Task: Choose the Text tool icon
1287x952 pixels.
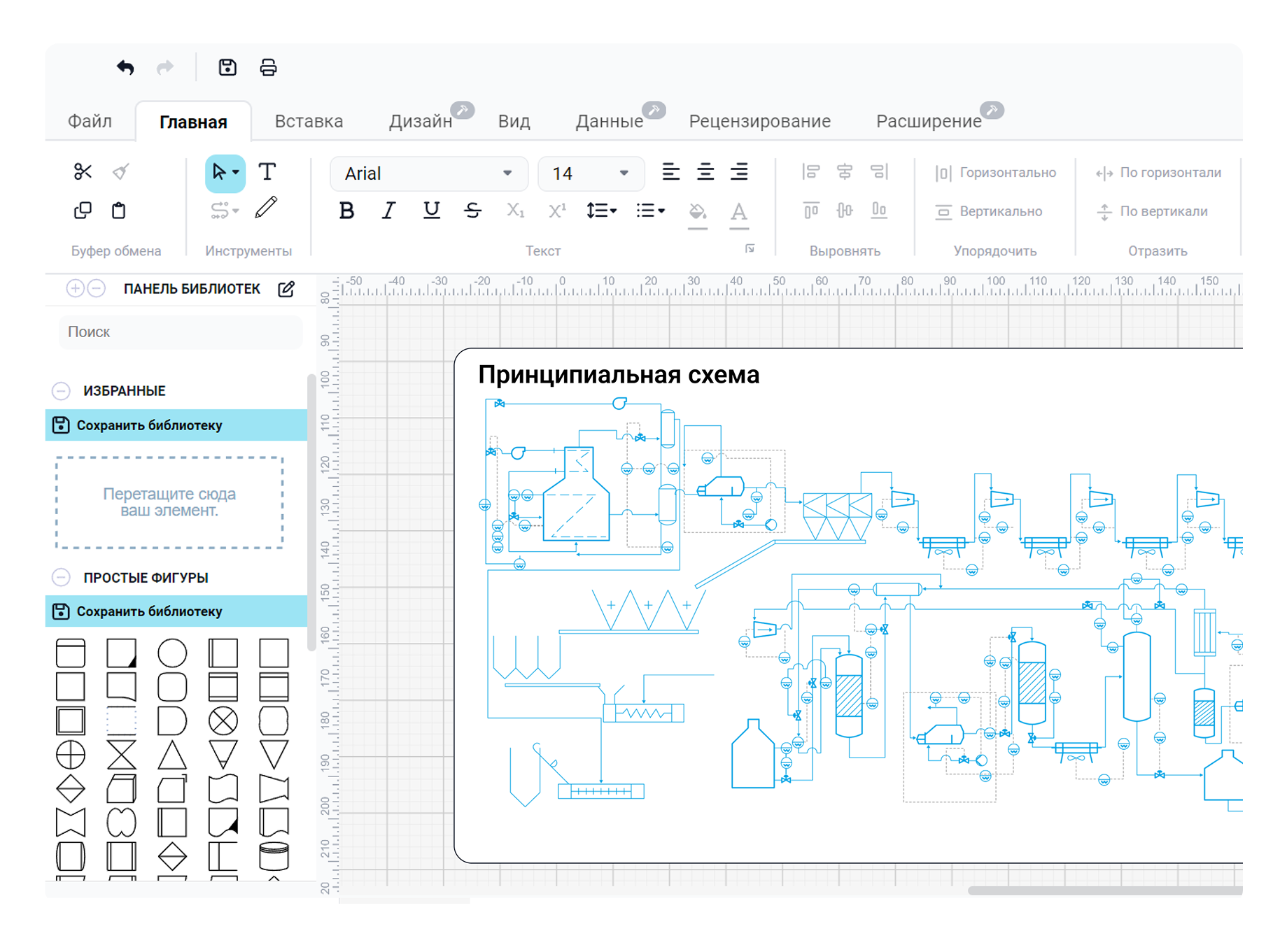Action: tap(267, 172)
